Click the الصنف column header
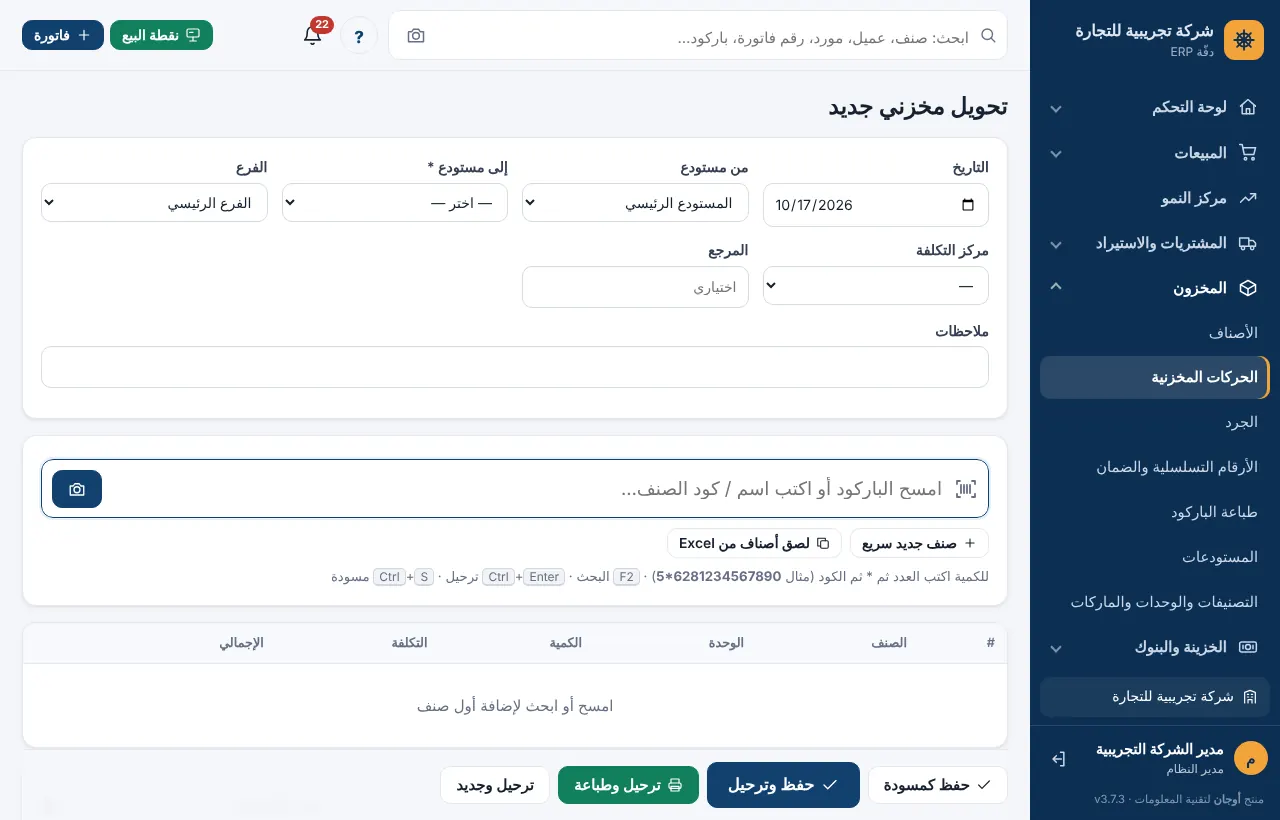The height and width of the screenshot is (820, 1280). [888, 643]
